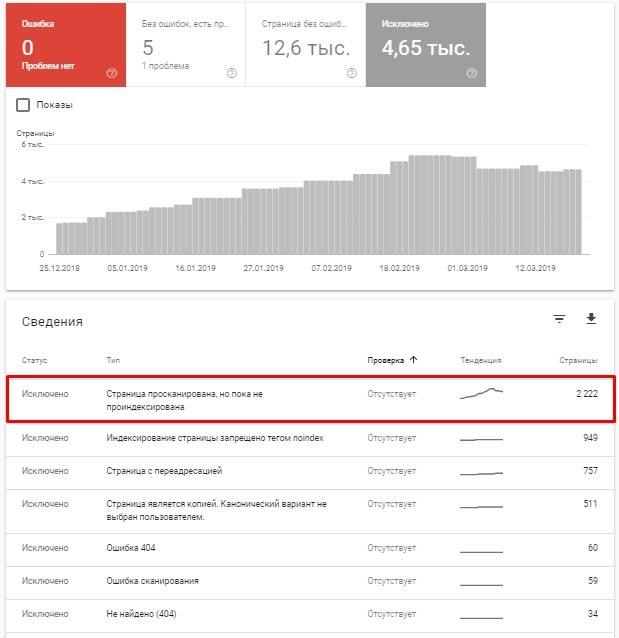Click the 'Проблем нет' text on red card
Screen dimensions: 619x638
pos(48,66)
